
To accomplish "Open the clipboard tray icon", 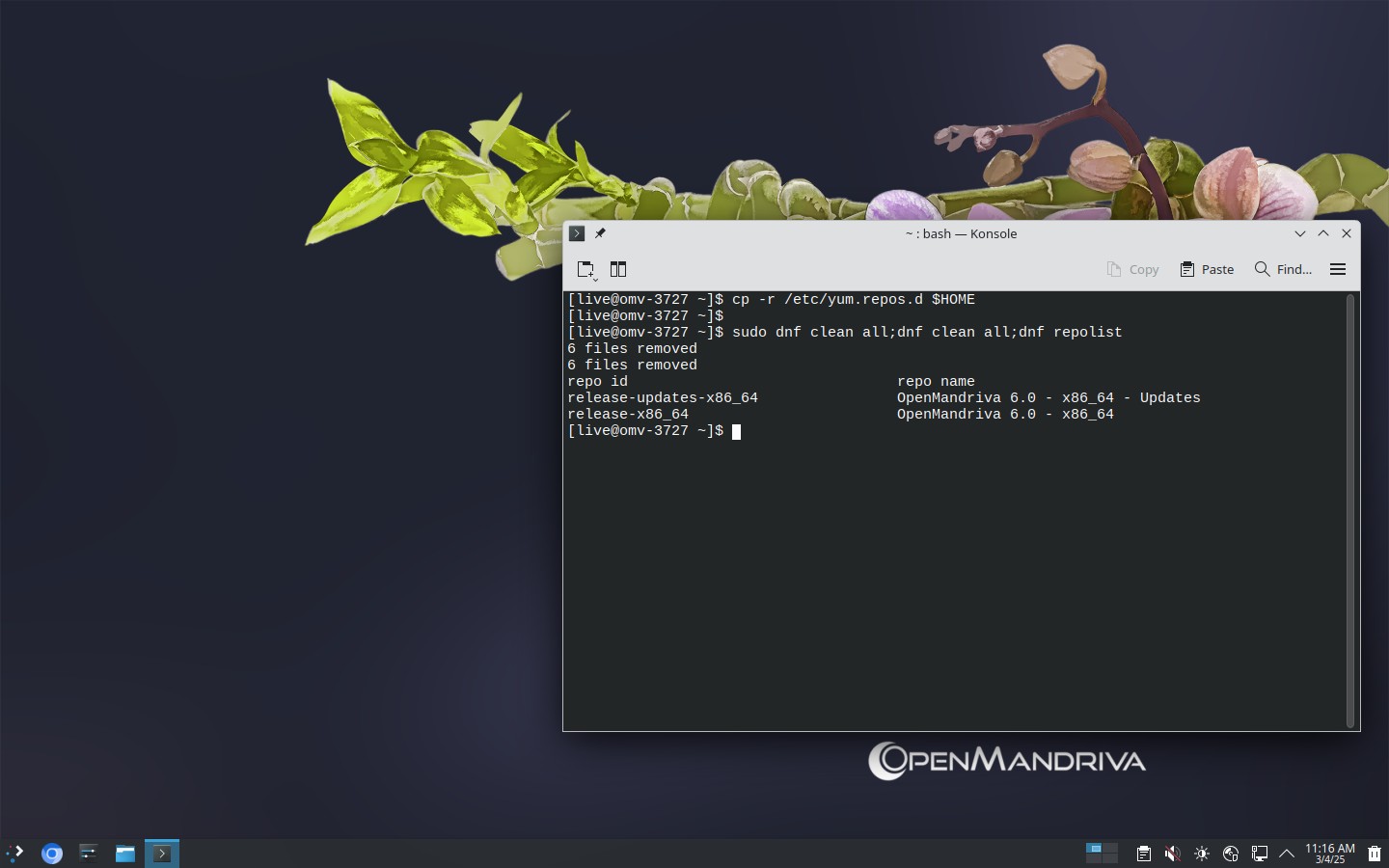I will (x=1143, y=854).
